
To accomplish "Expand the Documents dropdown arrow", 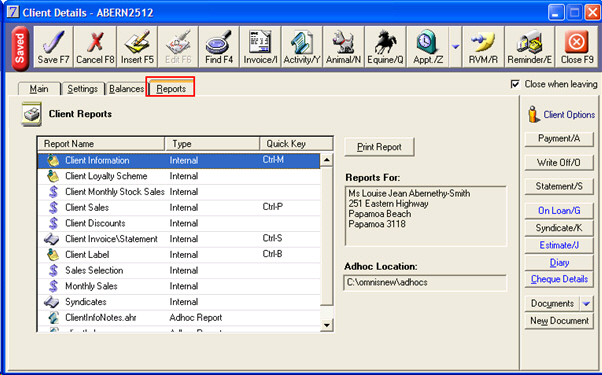I will (x=586, y=304).
